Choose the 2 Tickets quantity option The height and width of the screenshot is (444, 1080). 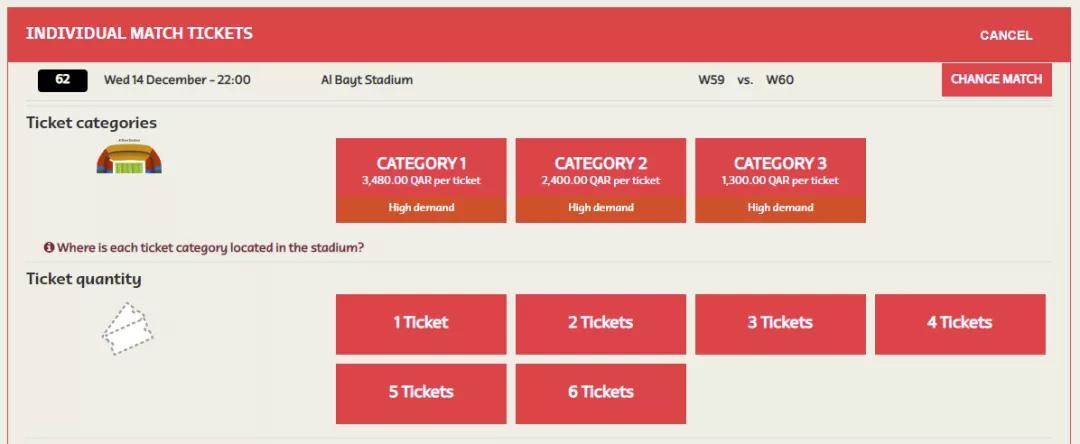(x=600, y=323)
